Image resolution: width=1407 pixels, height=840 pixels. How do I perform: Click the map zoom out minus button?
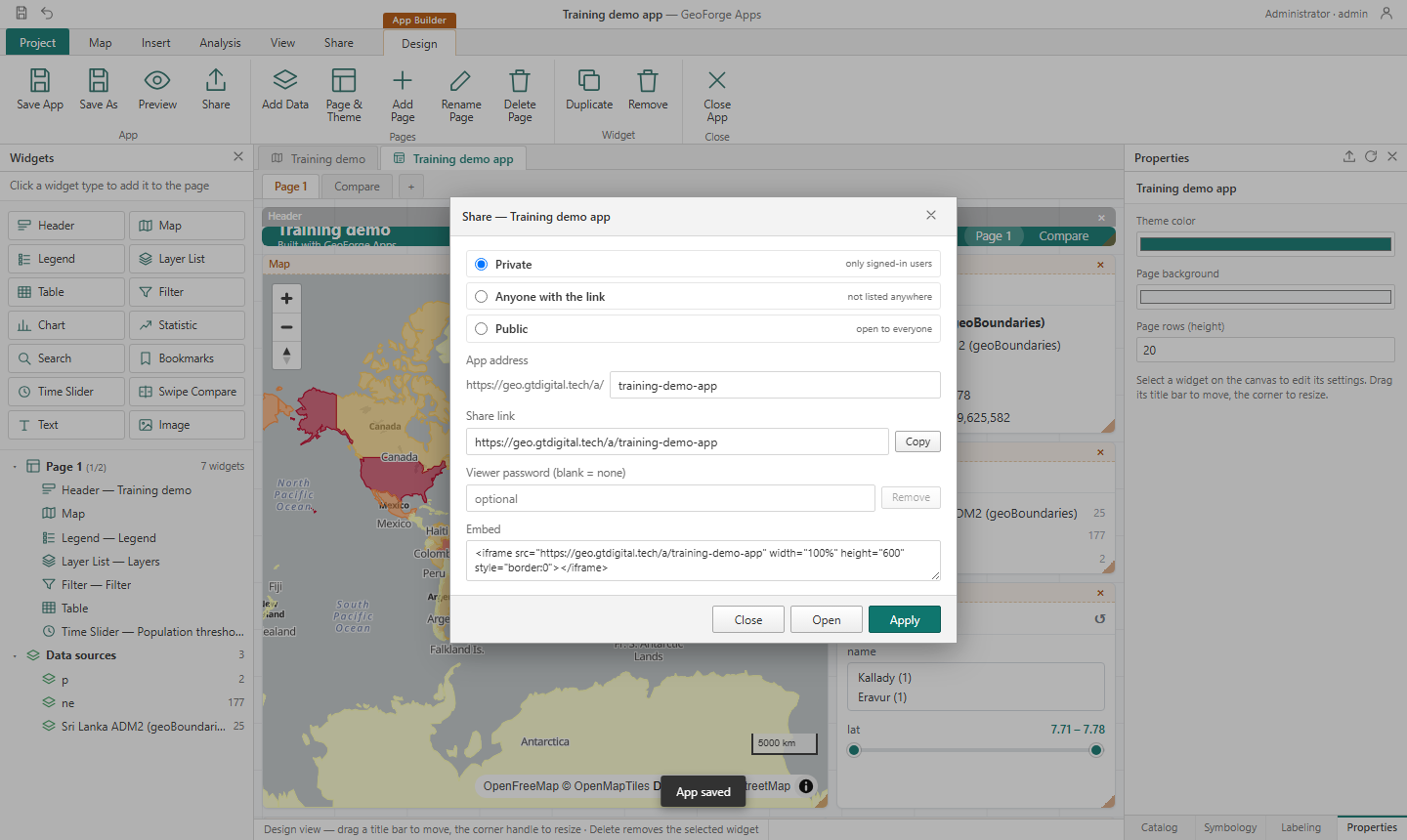tap(286, 327)
